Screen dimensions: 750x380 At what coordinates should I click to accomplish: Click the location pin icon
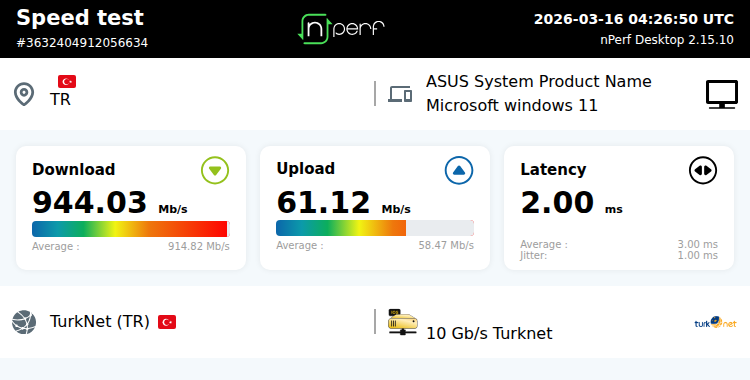point(24,94)
